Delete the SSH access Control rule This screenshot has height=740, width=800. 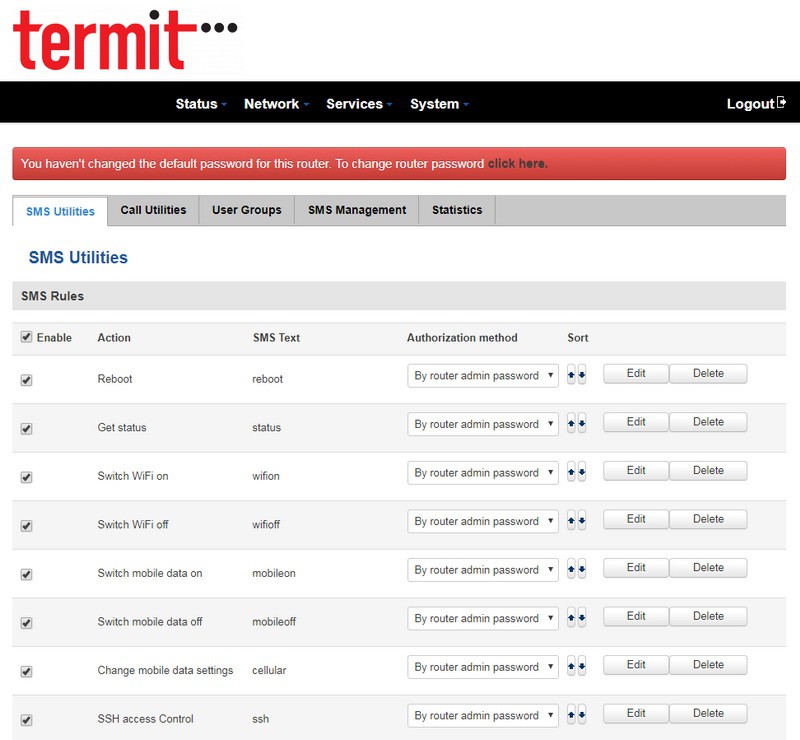(708, 714)
